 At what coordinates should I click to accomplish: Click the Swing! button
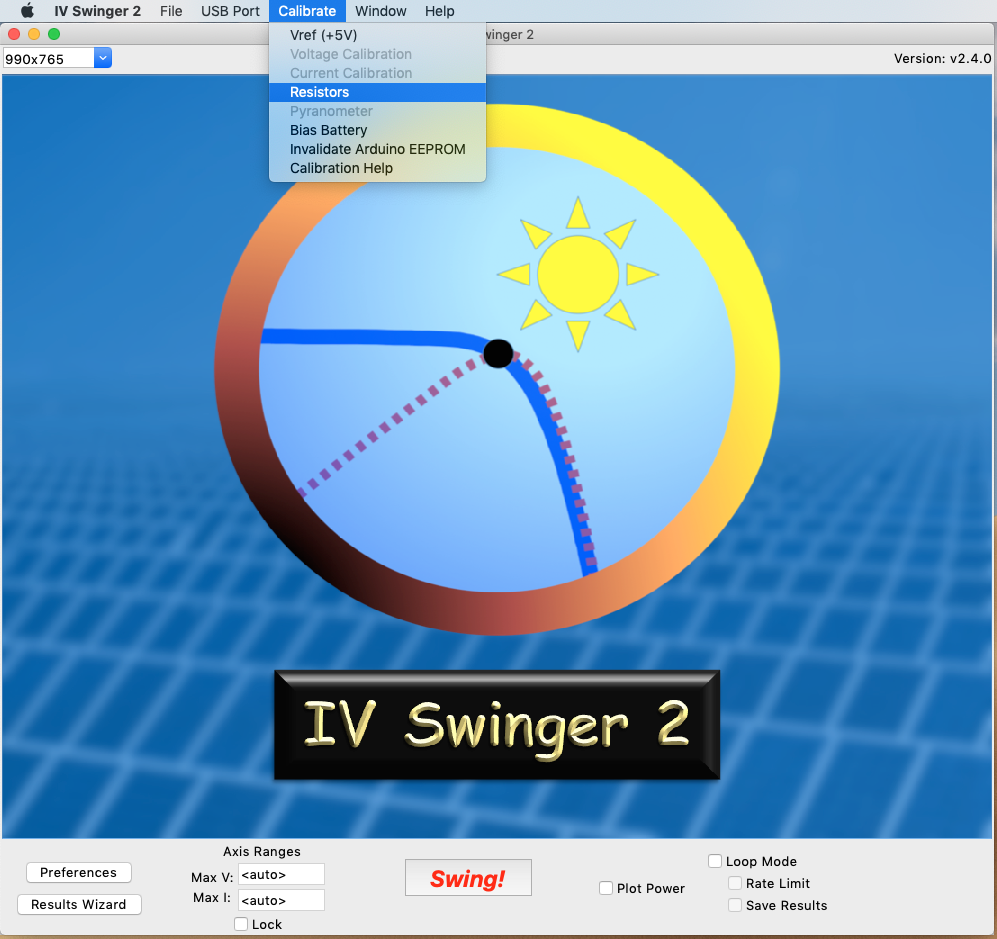(x=468, y=878)
